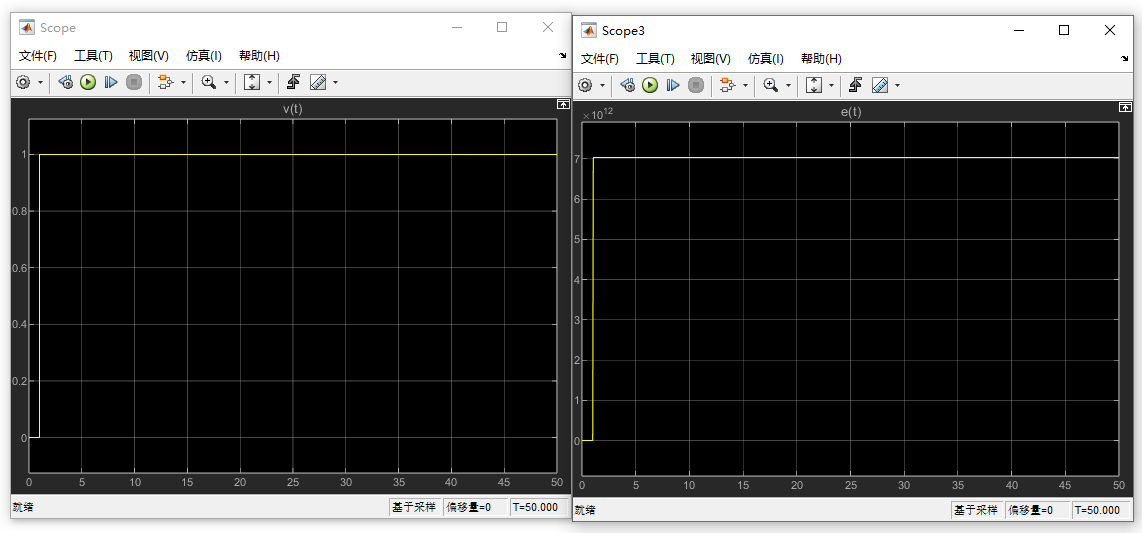The width and height of the screenshot is (1142, 533).
Task: Maximize the Scope3 window
Action: 1064,30
